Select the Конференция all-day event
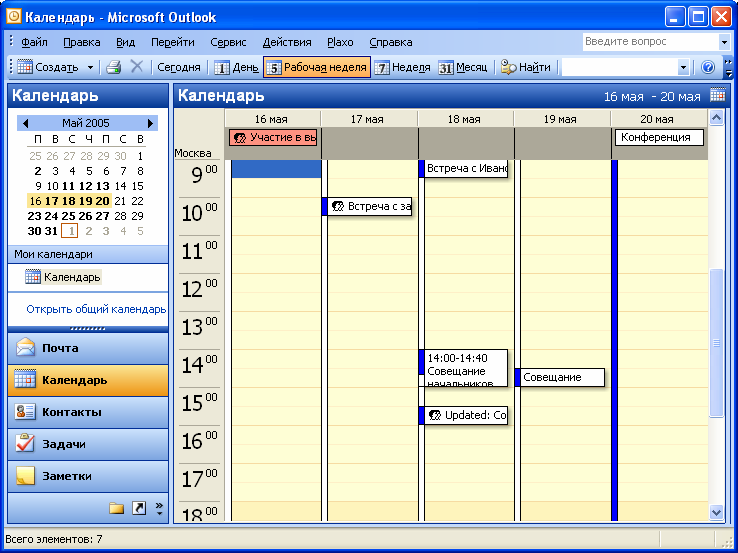The image size is (738, 553). click(x=659, y=137)
